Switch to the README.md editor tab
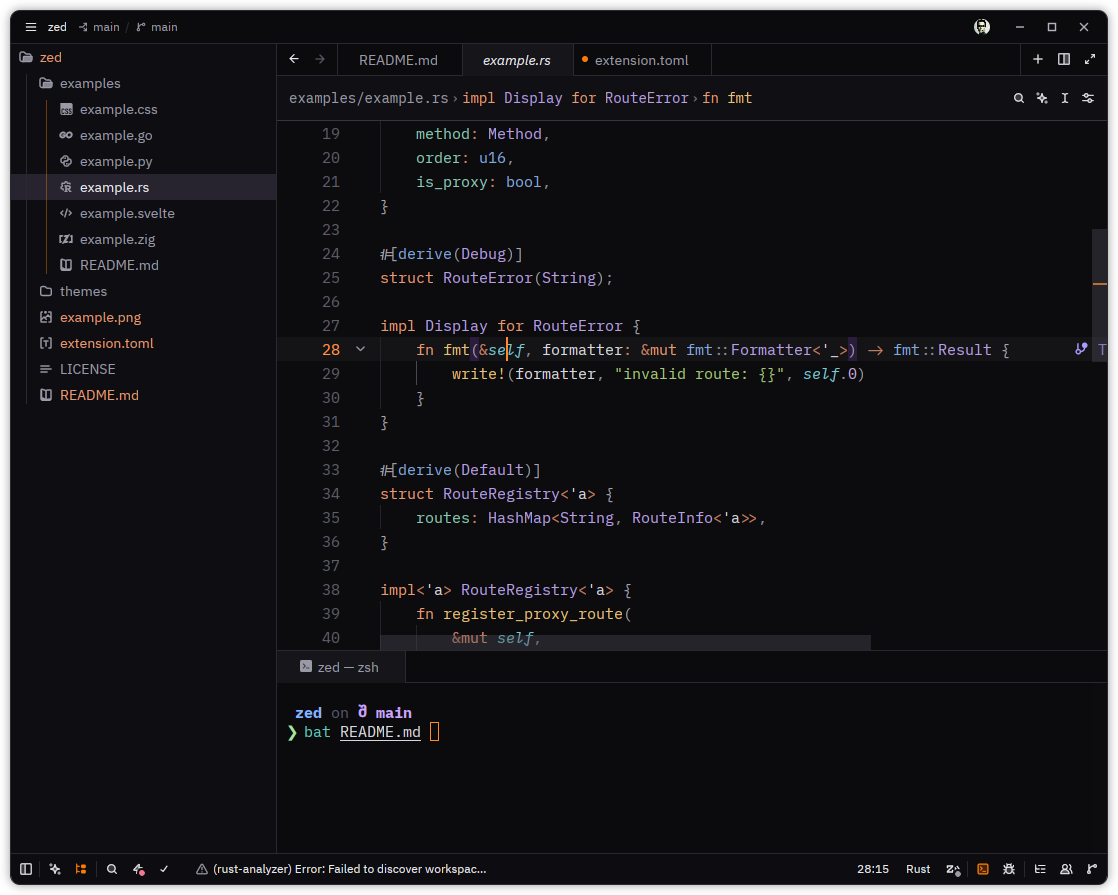The image size is (1118, 895). tap(399, 60)
